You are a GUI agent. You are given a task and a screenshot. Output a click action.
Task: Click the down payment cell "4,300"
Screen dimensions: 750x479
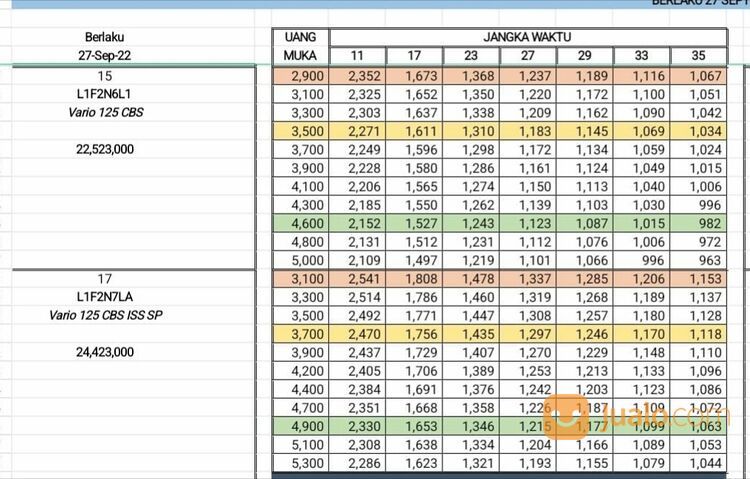(301, 205)
